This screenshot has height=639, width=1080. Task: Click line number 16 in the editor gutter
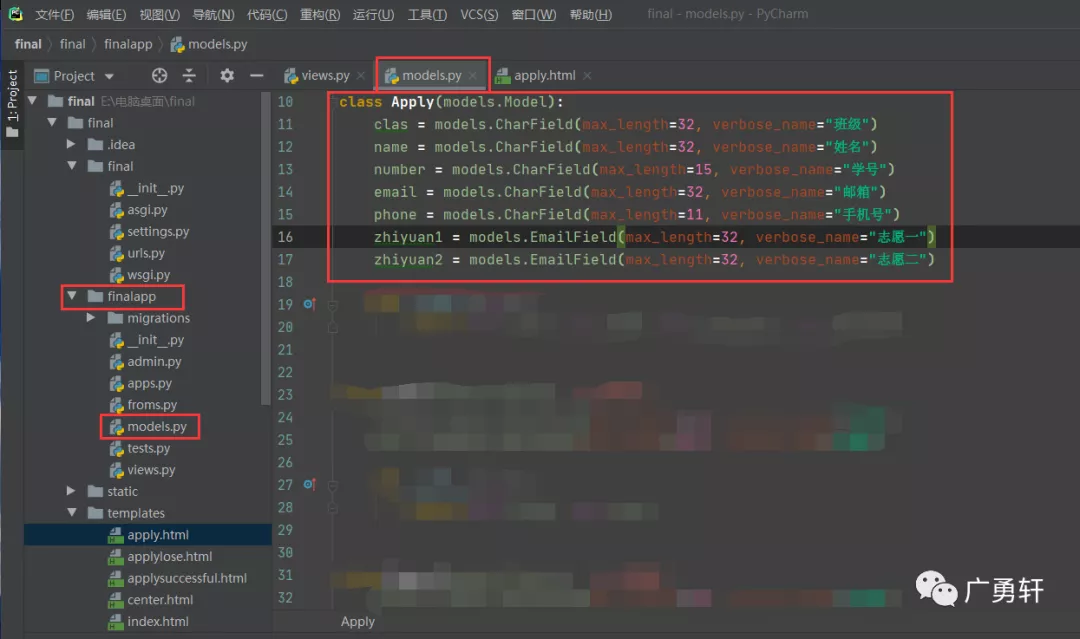[286, 237]
